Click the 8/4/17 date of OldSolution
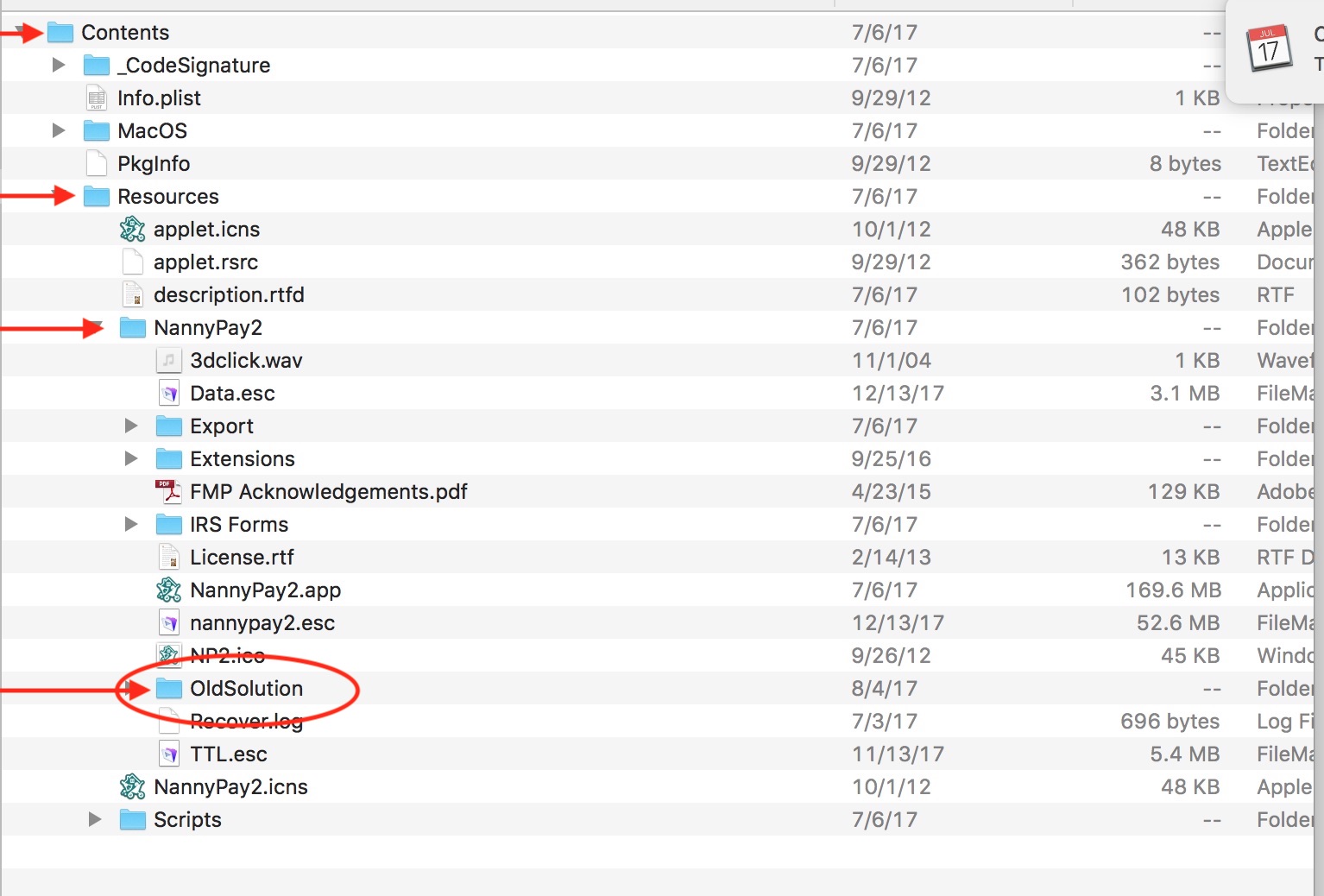This screenshot has height=896, width=1324. coord(884,689)
